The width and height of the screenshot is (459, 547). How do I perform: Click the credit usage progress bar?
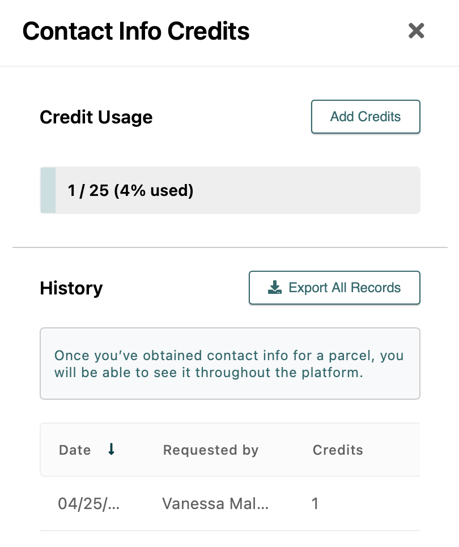point(230,190)
